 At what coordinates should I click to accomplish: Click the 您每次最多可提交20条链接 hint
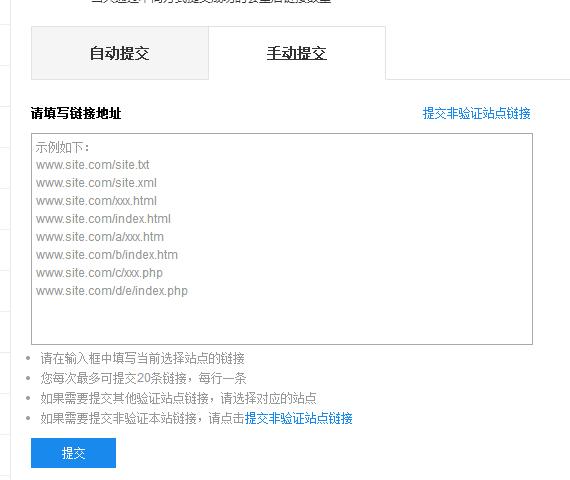point(113,378)
